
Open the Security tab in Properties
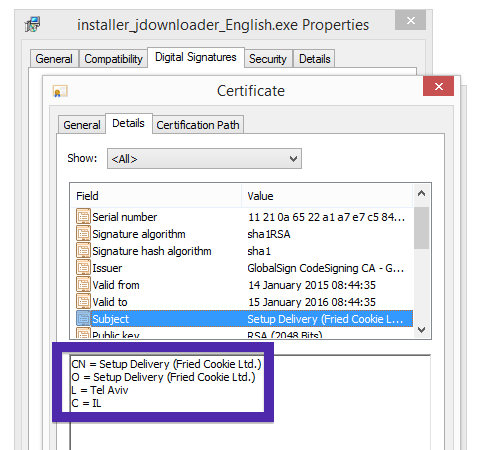268,59
